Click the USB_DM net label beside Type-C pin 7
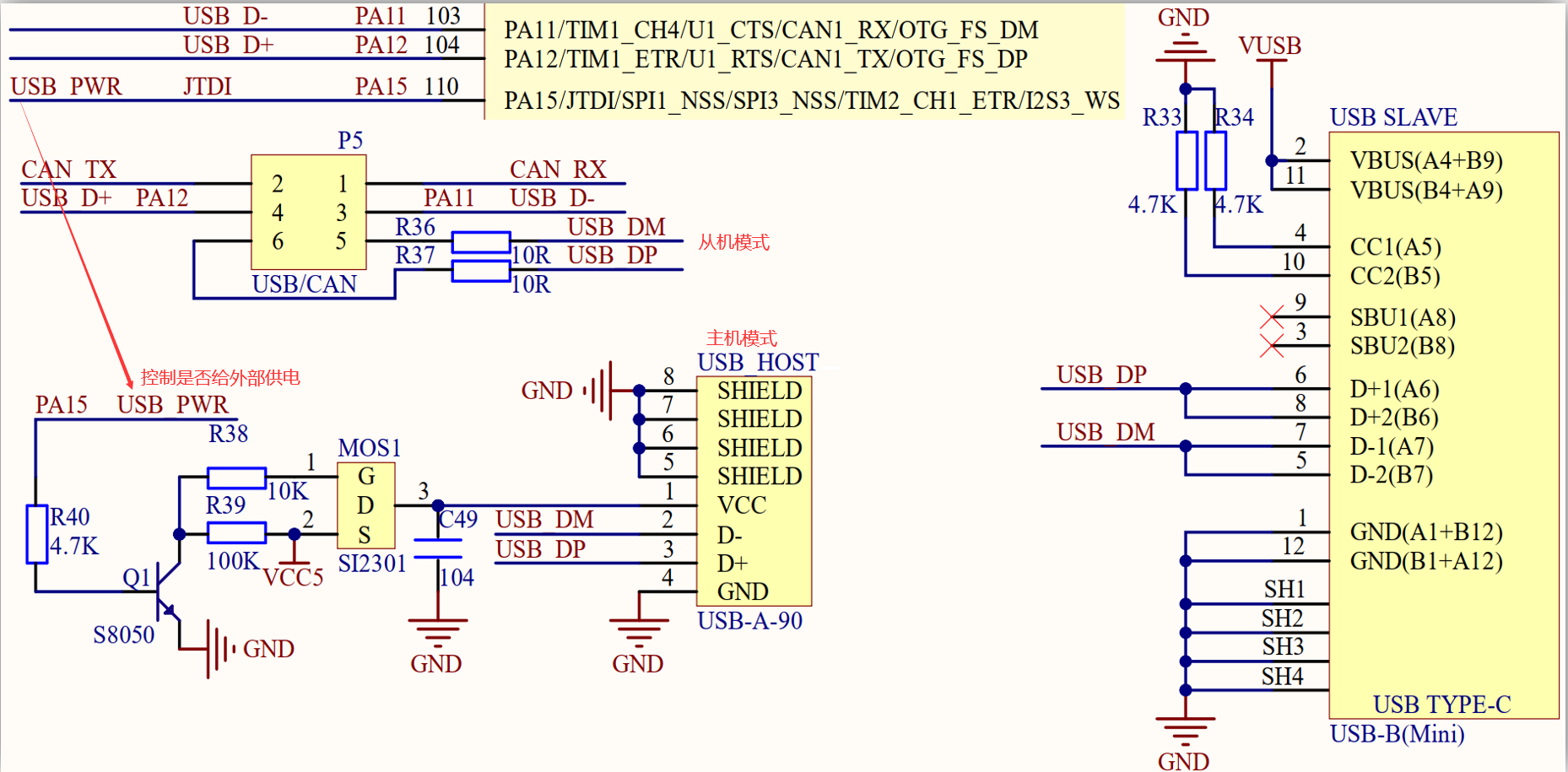 1106,432
